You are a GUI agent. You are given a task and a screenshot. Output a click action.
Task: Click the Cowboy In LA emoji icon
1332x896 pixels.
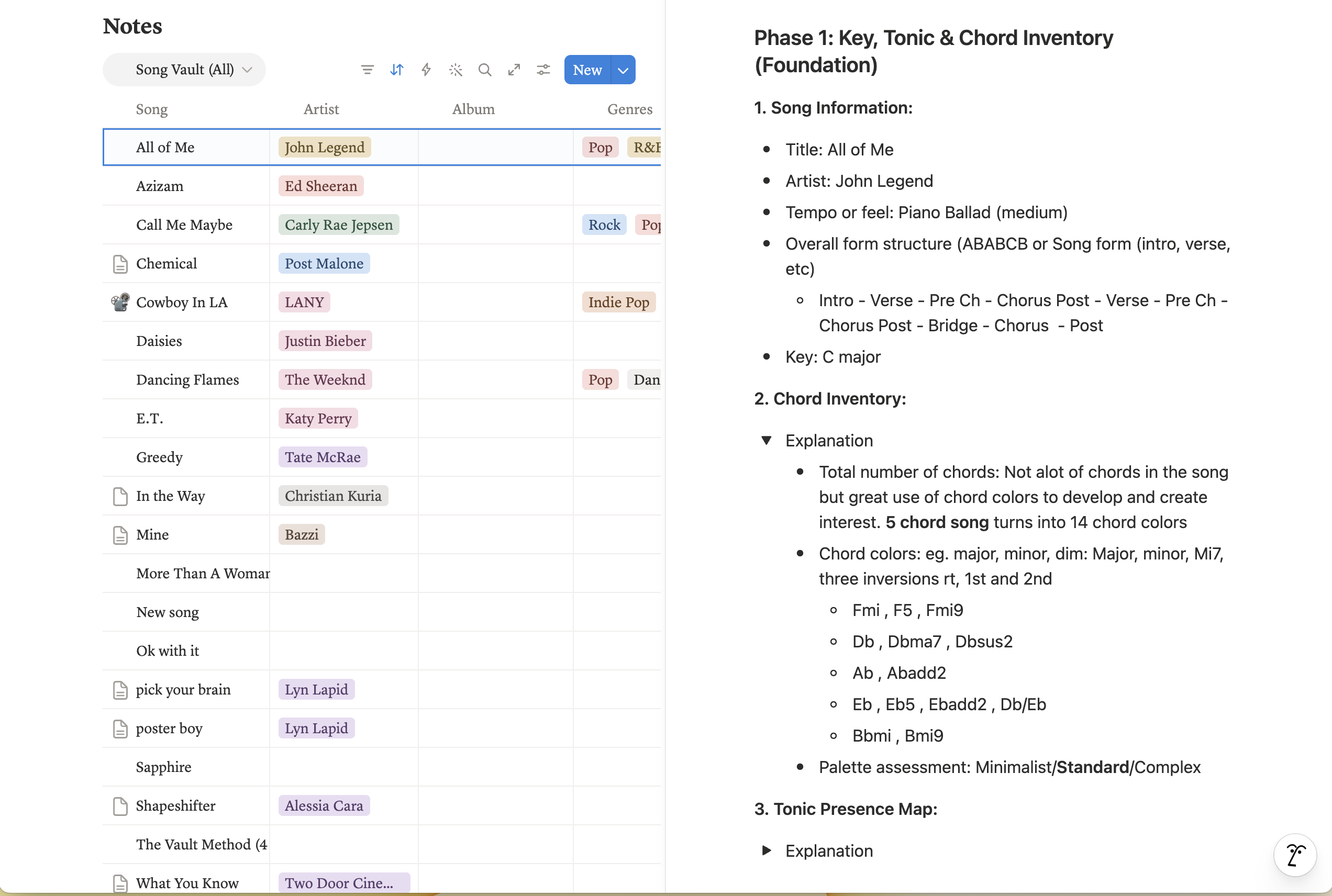click(120, 303)
